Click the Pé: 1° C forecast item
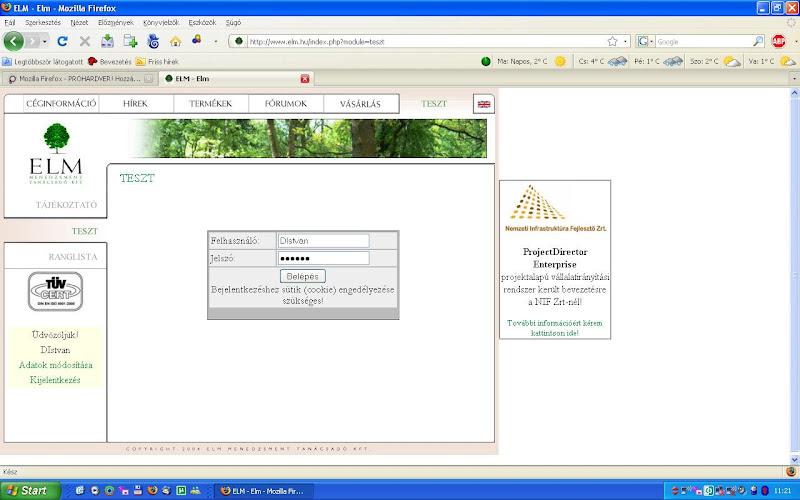800x500 pixels. 658,61
